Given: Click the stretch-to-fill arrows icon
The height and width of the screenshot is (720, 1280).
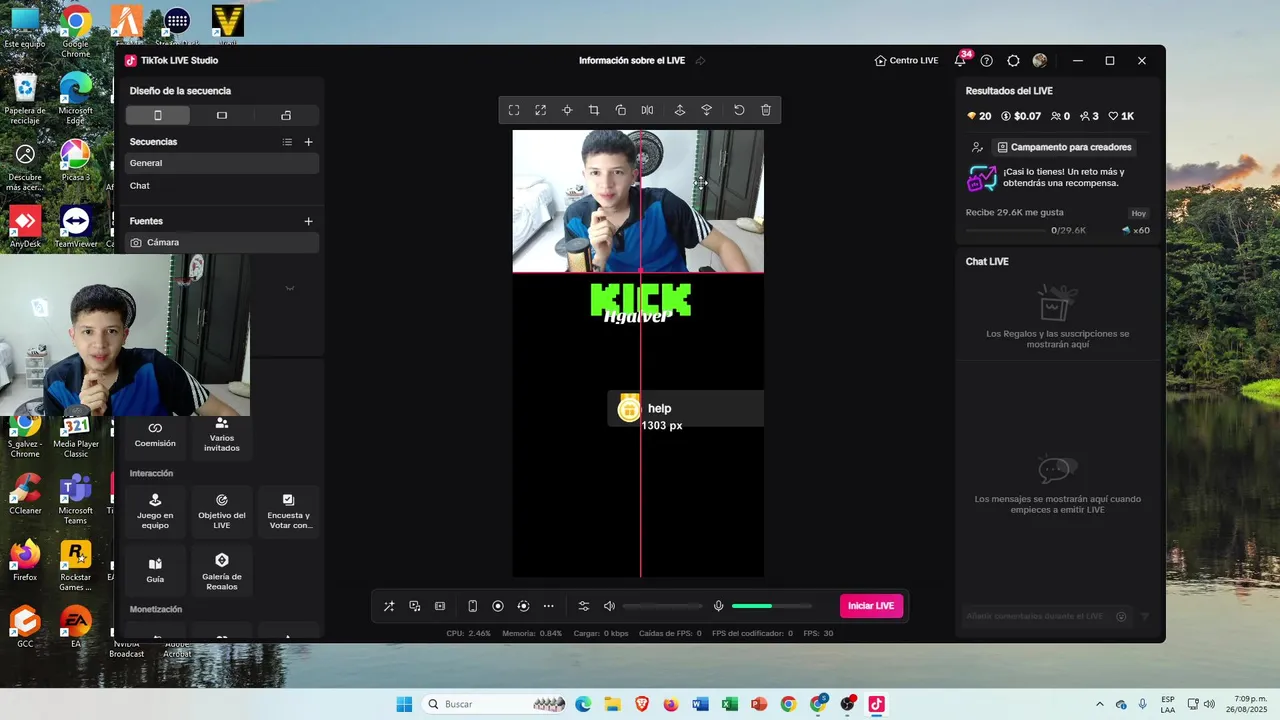Looking at the screenshot, I should click(541, 110).
